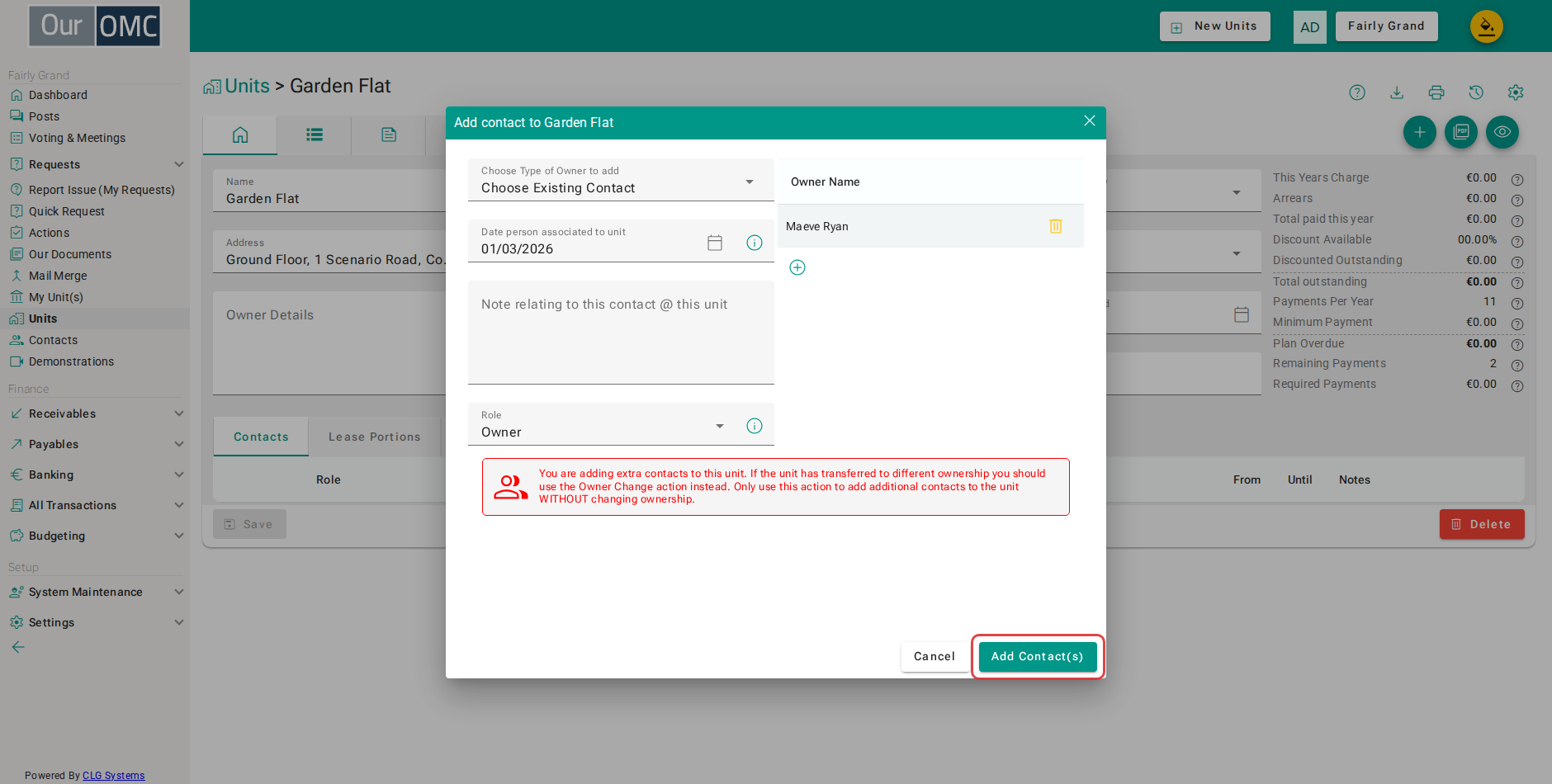This screenshot has width=1552, height=784.
Task: Expand the Requests menu
Action: pos(95,164)
